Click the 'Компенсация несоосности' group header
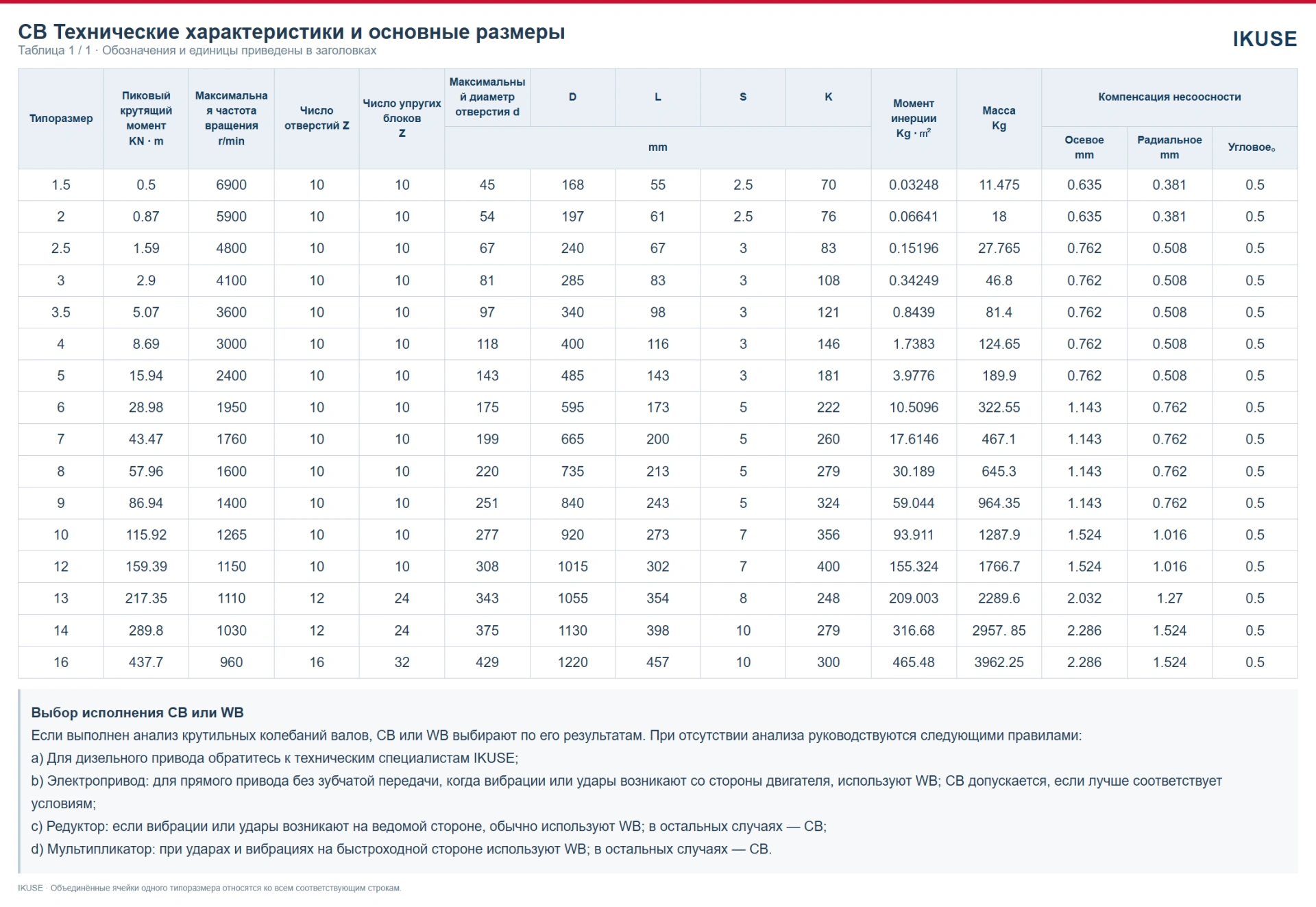The height and width of the screenshot is (907, 1316). pos(1169,97)
